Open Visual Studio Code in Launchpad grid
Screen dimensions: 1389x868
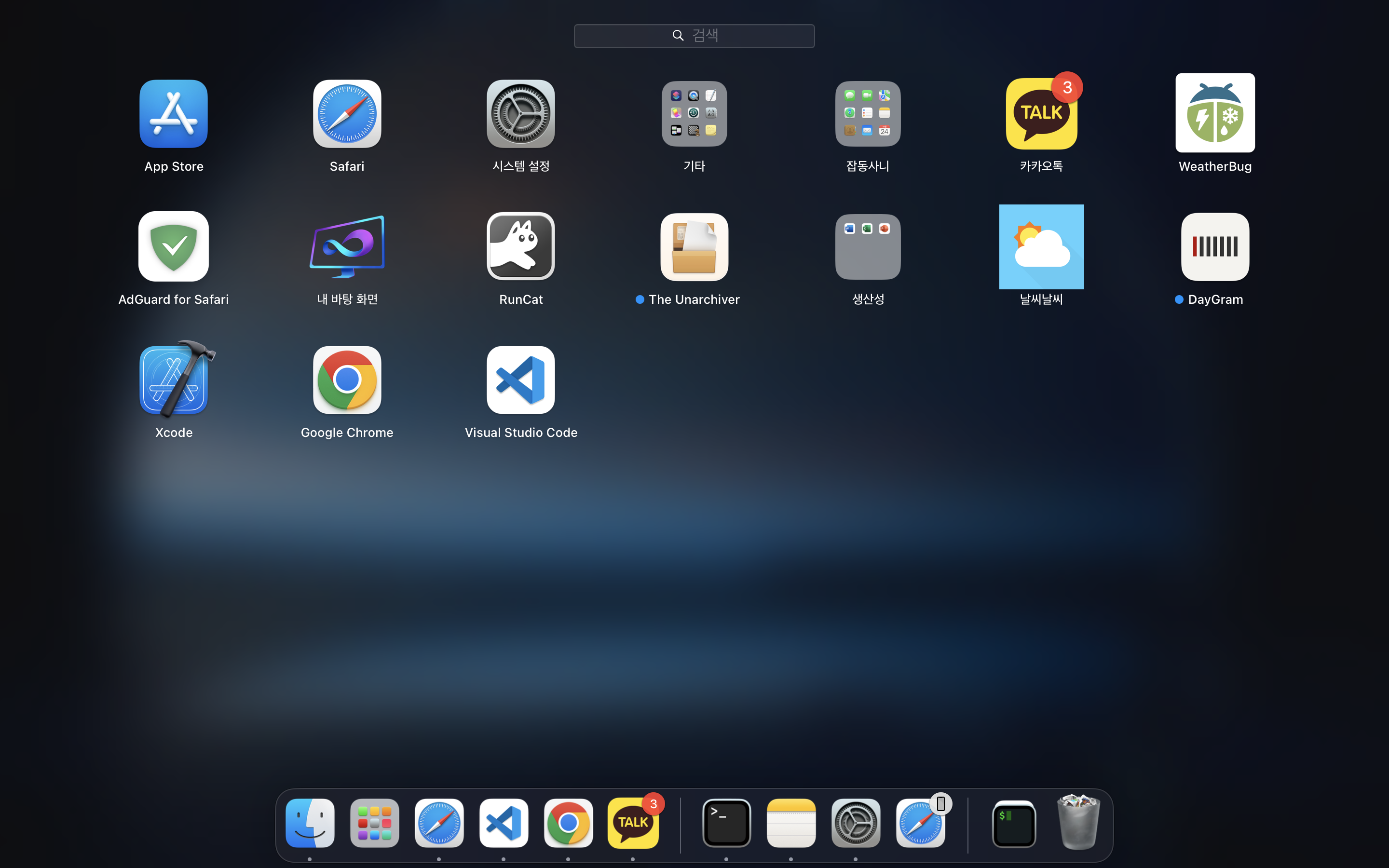click(520, 380)
